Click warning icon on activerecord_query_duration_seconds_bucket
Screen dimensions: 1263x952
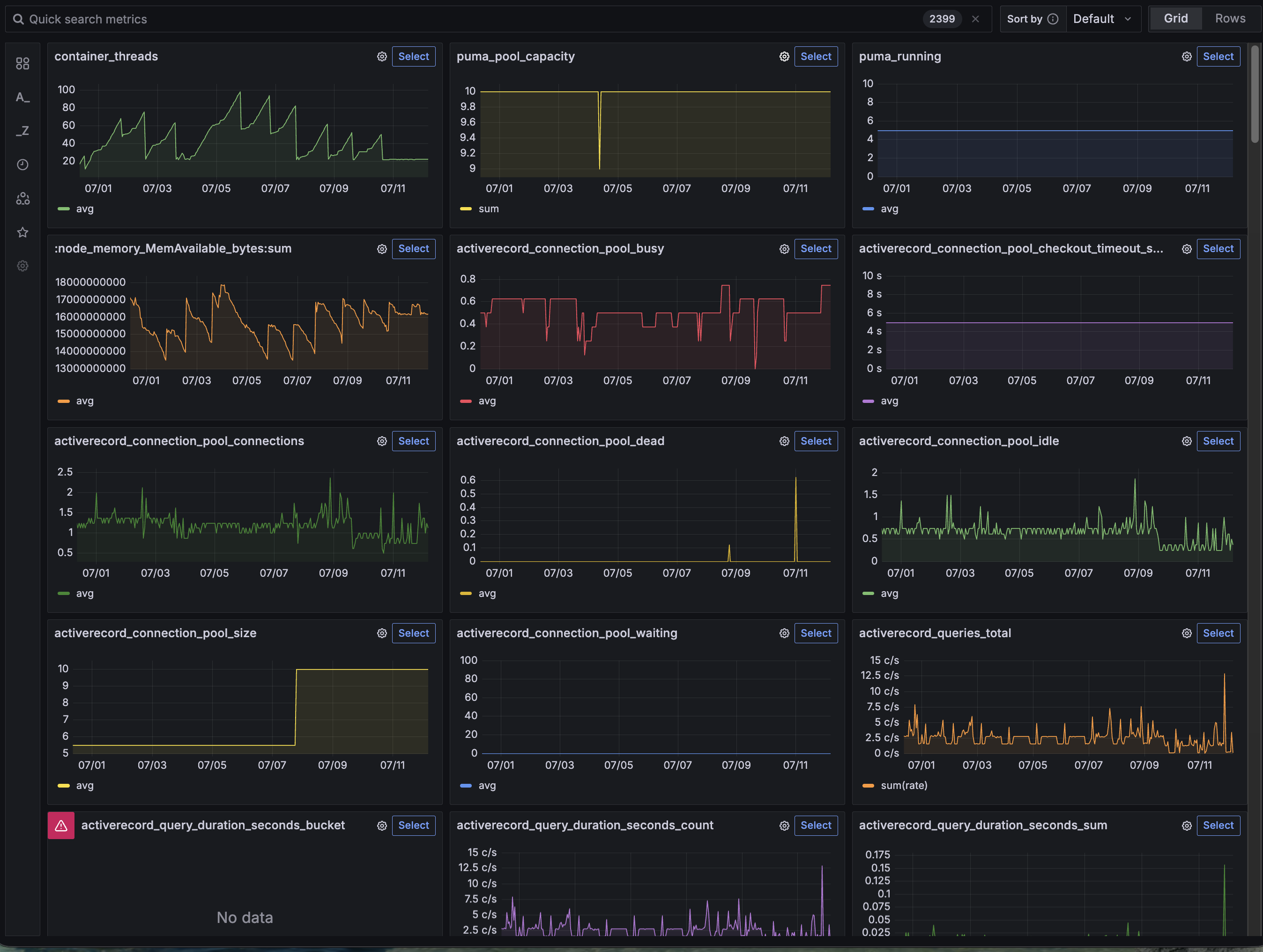(x=61, y=826)
